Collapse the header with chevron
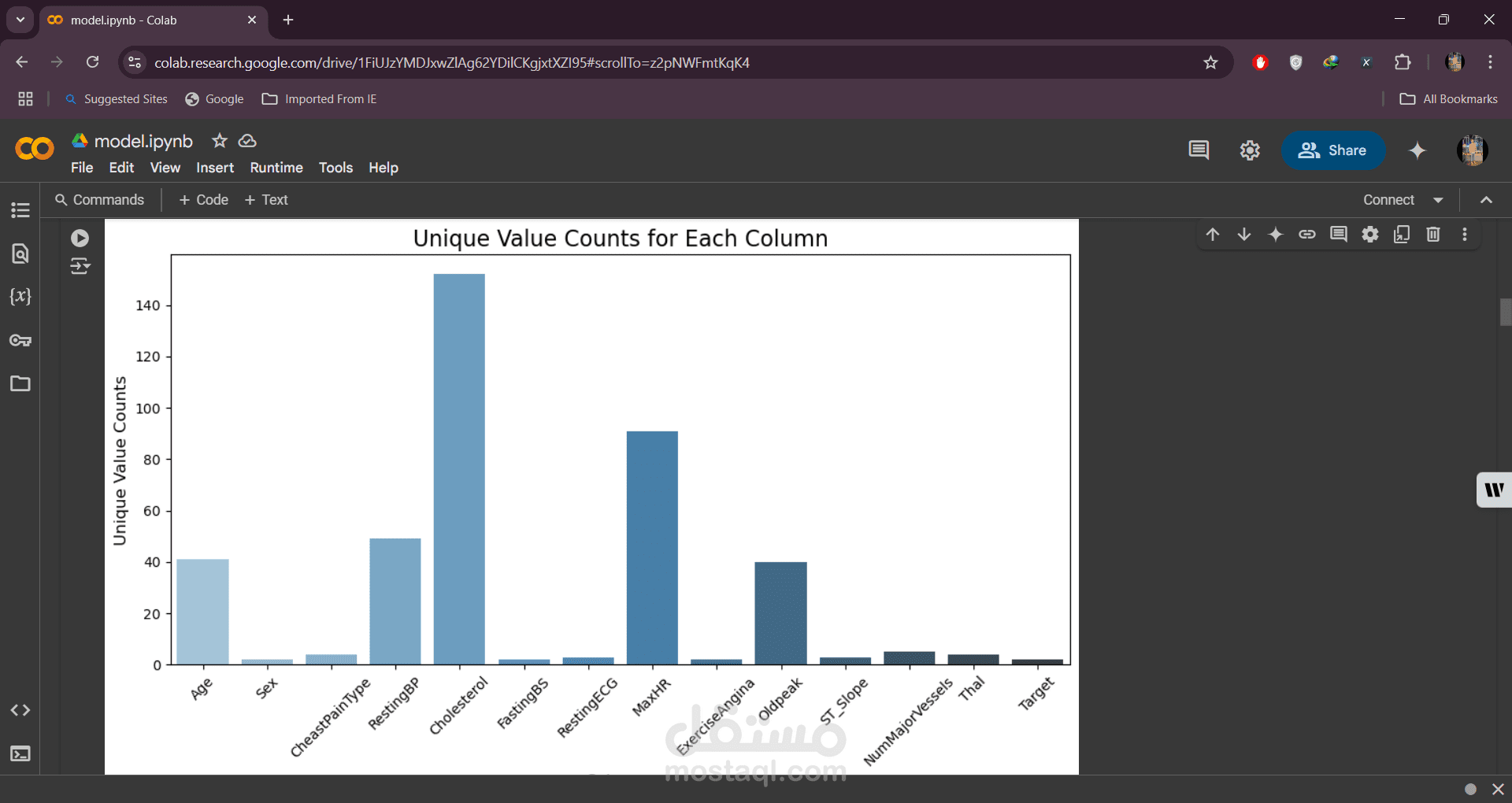The width and height of the screenshot is (1512, 803). (x=1486, y=200)
